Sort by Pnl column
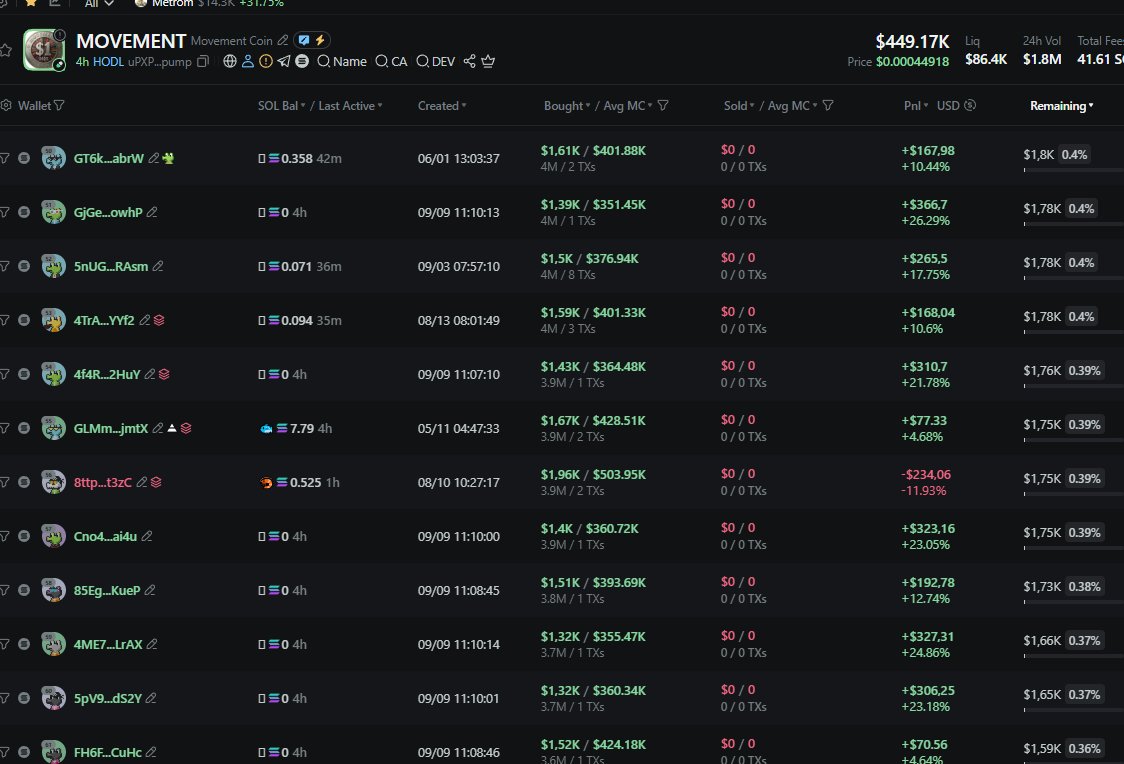This screenshot has width=1124, height=764. pos(915,105)
